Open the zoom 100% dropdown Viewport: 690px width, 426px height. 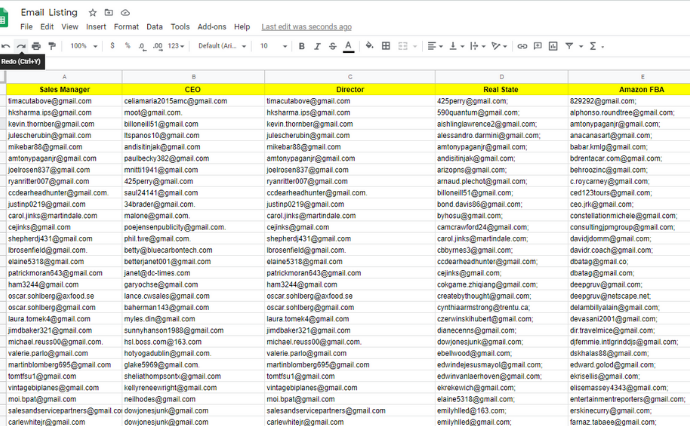[84, 46]
